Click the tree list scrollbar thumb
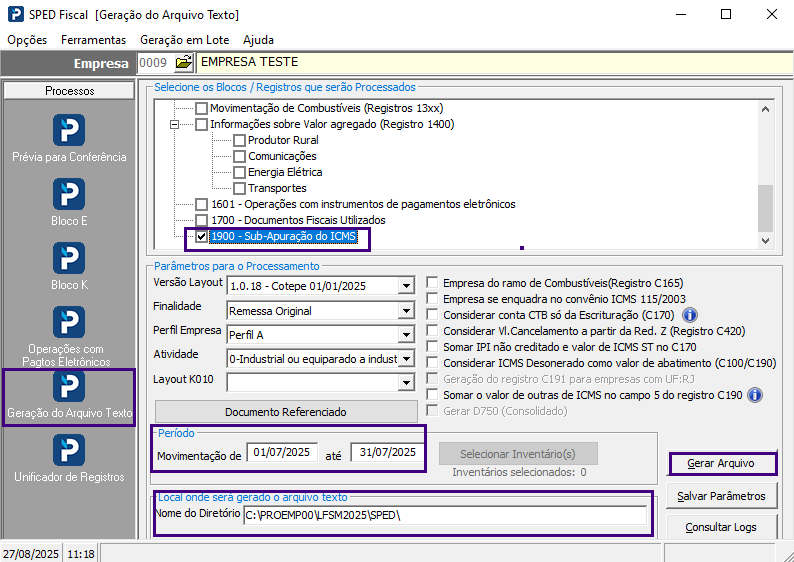The height and width of the screenshot is (562, 794). pyautogui.click(x=766, y=208)
